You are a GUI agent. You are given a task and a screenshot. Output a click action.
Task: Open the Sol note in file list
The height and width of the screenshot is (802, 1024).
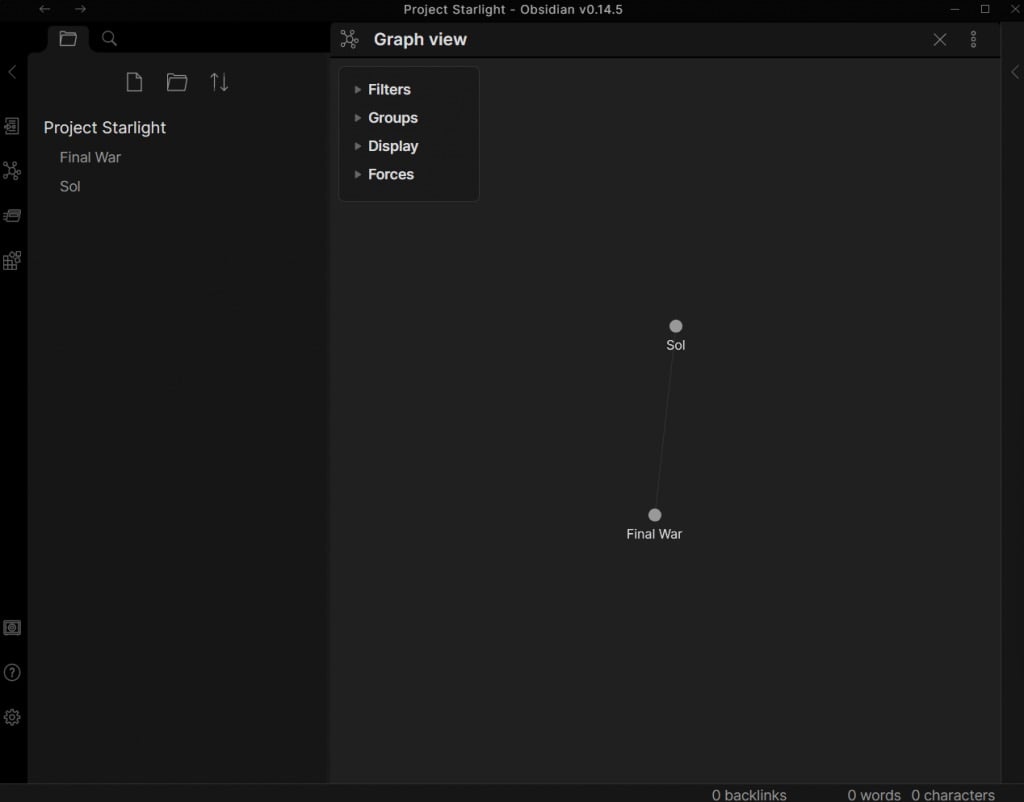click(70, 186)
